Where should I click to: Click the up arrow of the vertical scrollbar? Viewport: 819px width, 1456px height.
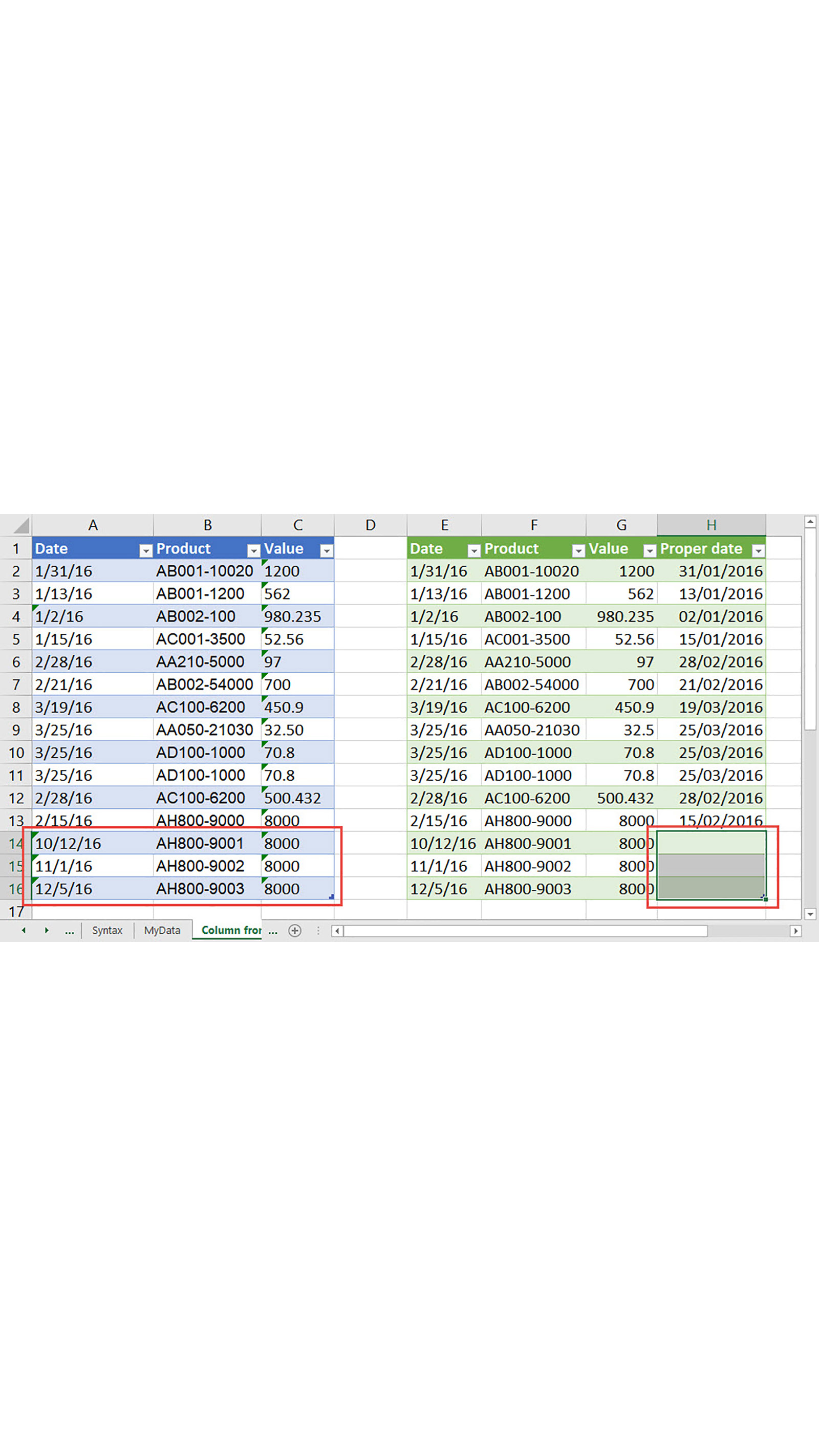[x=809, y=521]
